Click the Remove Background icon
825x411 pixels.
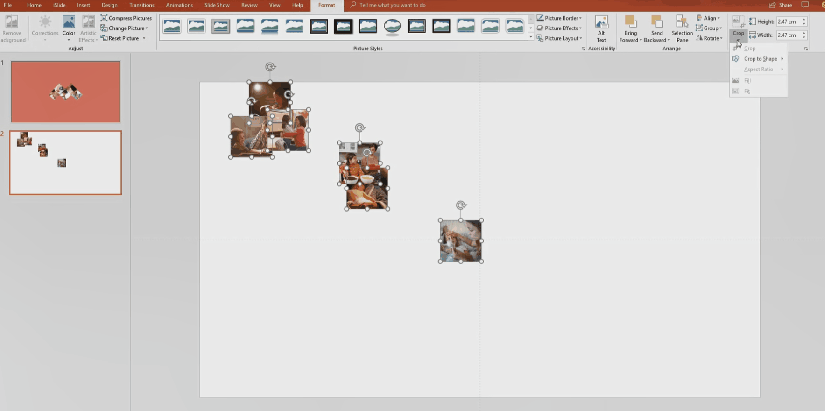click(x=12, y=22)
